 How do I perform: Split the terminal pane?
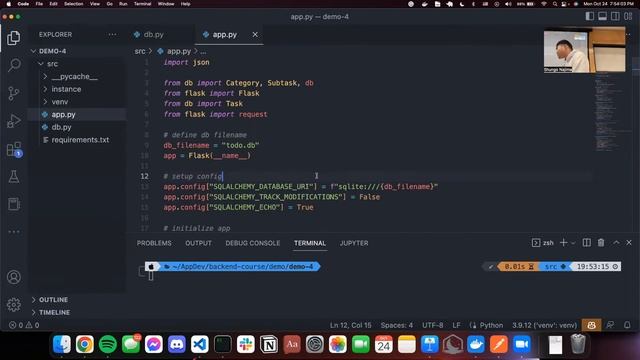point(587,242)
